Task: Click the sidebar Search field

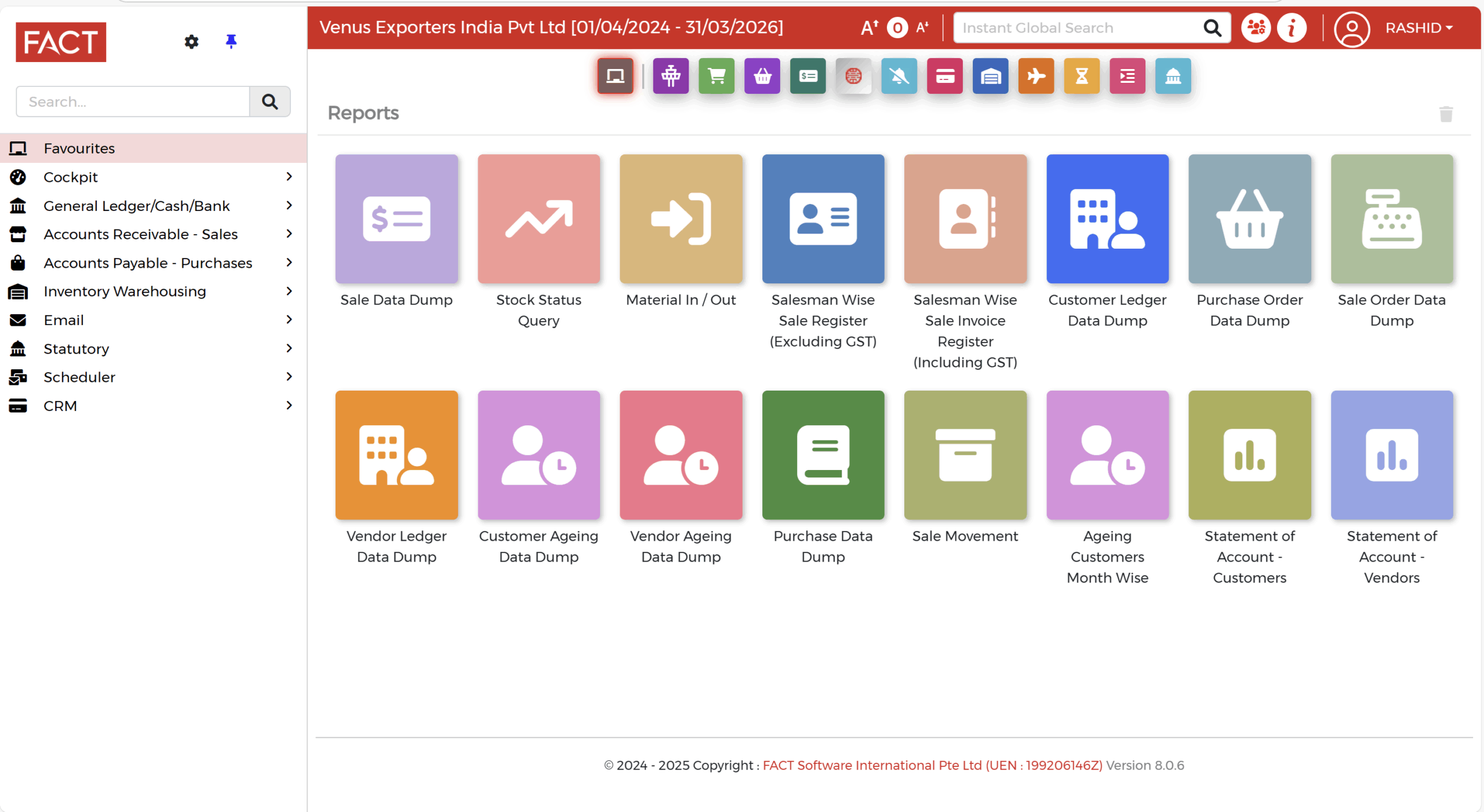Action: click(x=133, y=101)
